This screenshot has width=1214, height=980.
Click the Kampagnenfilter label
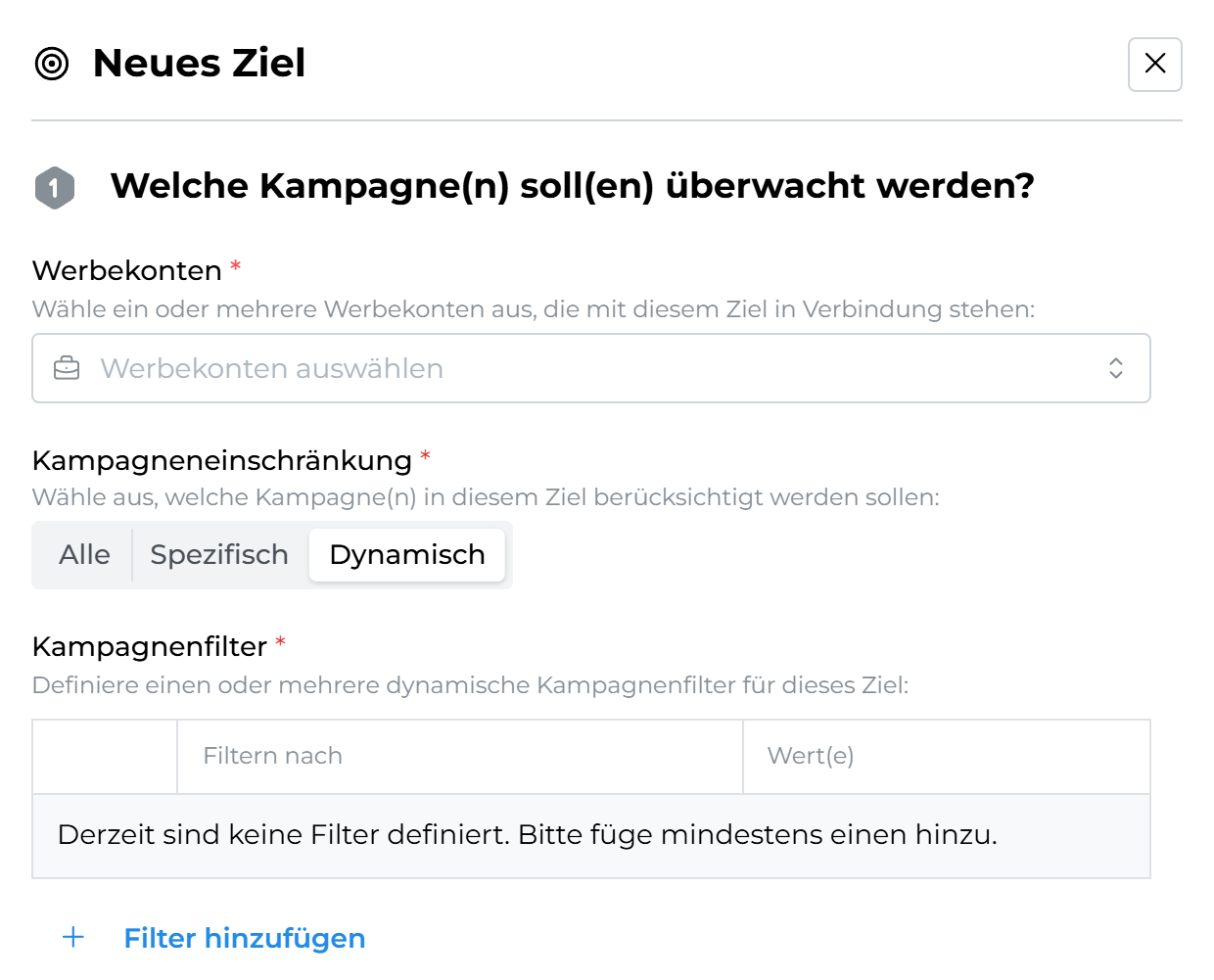pyautogui.click(x=150, y=646)
